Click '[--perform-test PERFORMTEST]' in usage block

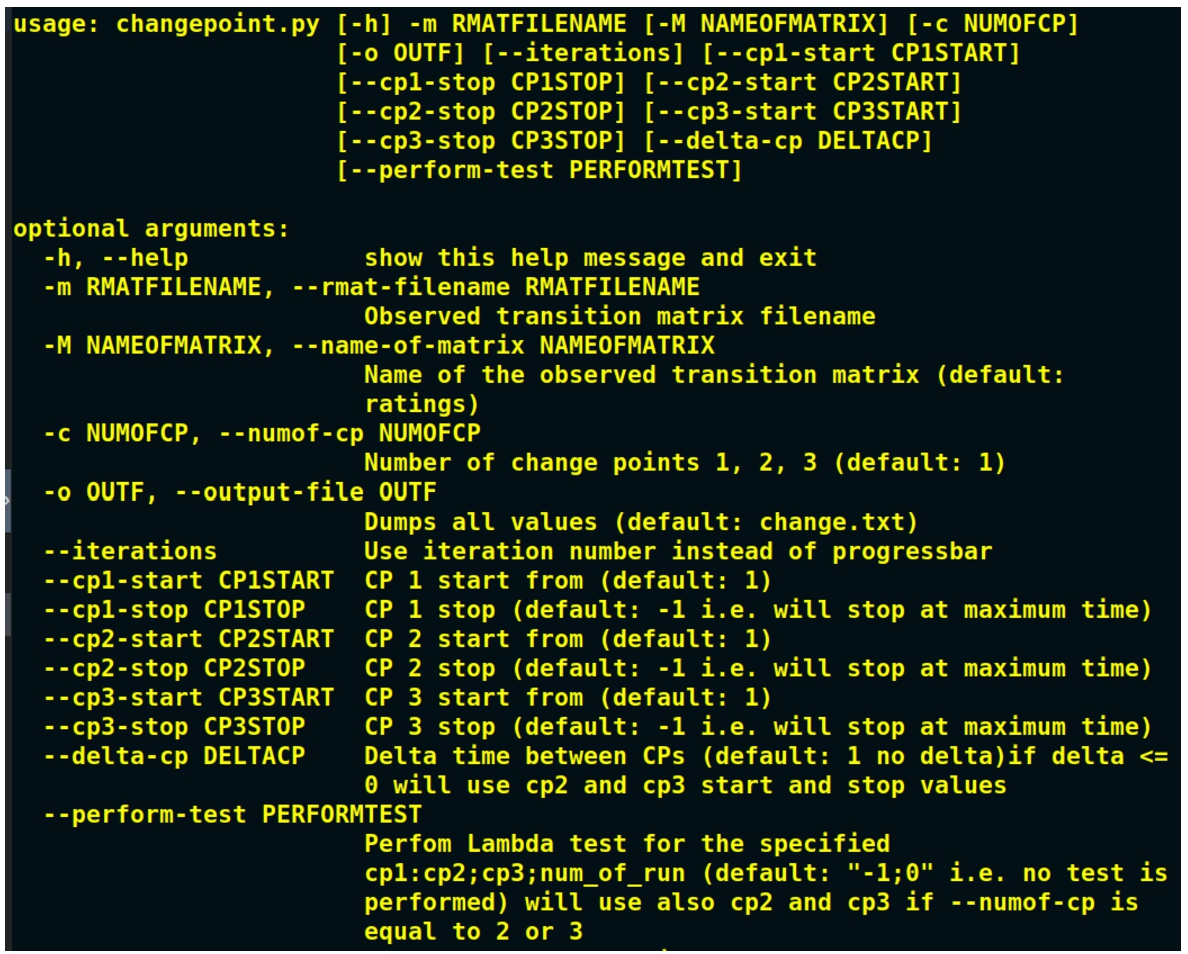[x=539, y=170]
